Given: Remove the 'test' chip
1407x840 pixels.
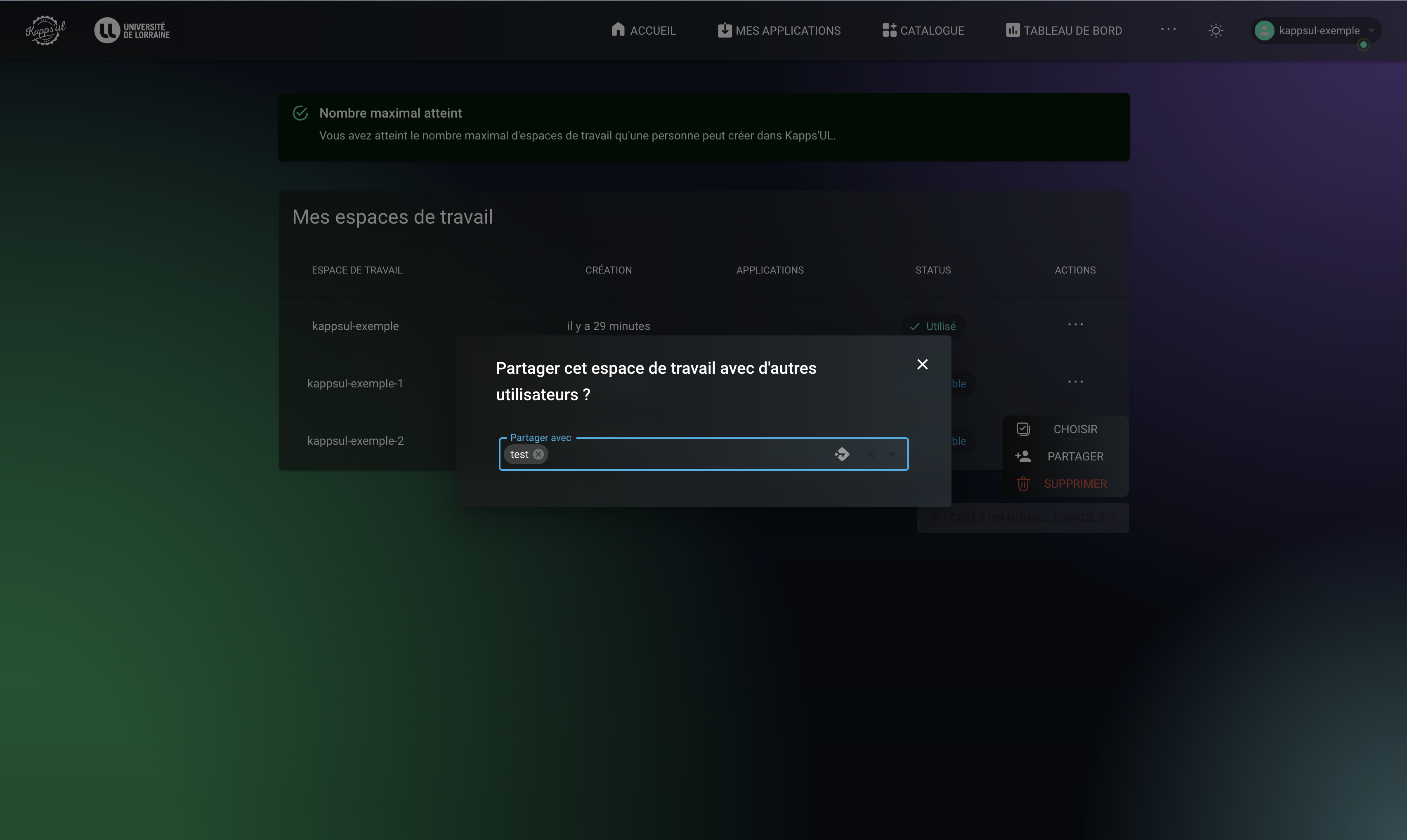Looking at the screenshot, I should tap(538, 455).
